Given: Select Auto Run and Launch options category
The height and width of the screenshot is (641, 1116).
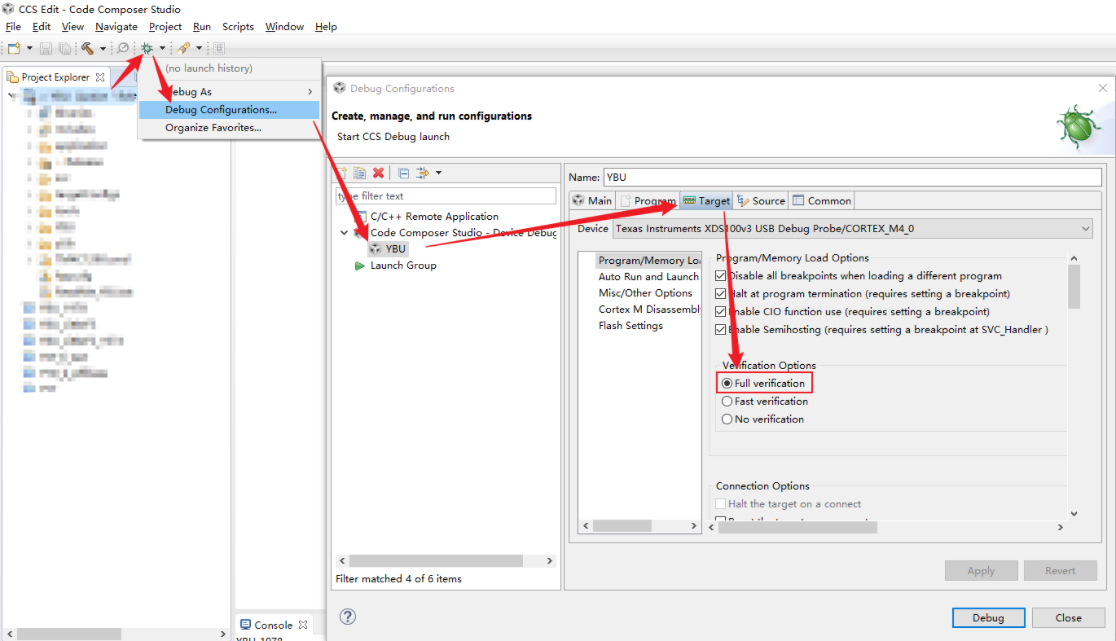Looking at the screenshot, I should (648, 277).
